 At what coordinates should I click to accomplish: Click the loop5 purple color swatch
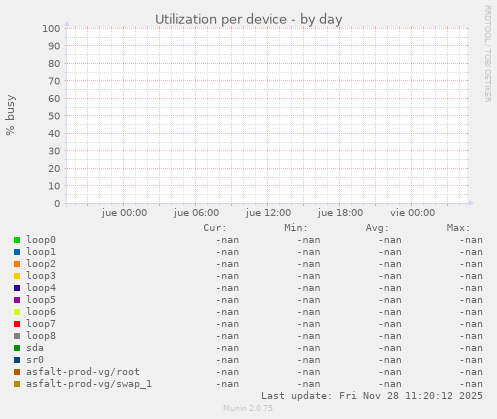17,300
